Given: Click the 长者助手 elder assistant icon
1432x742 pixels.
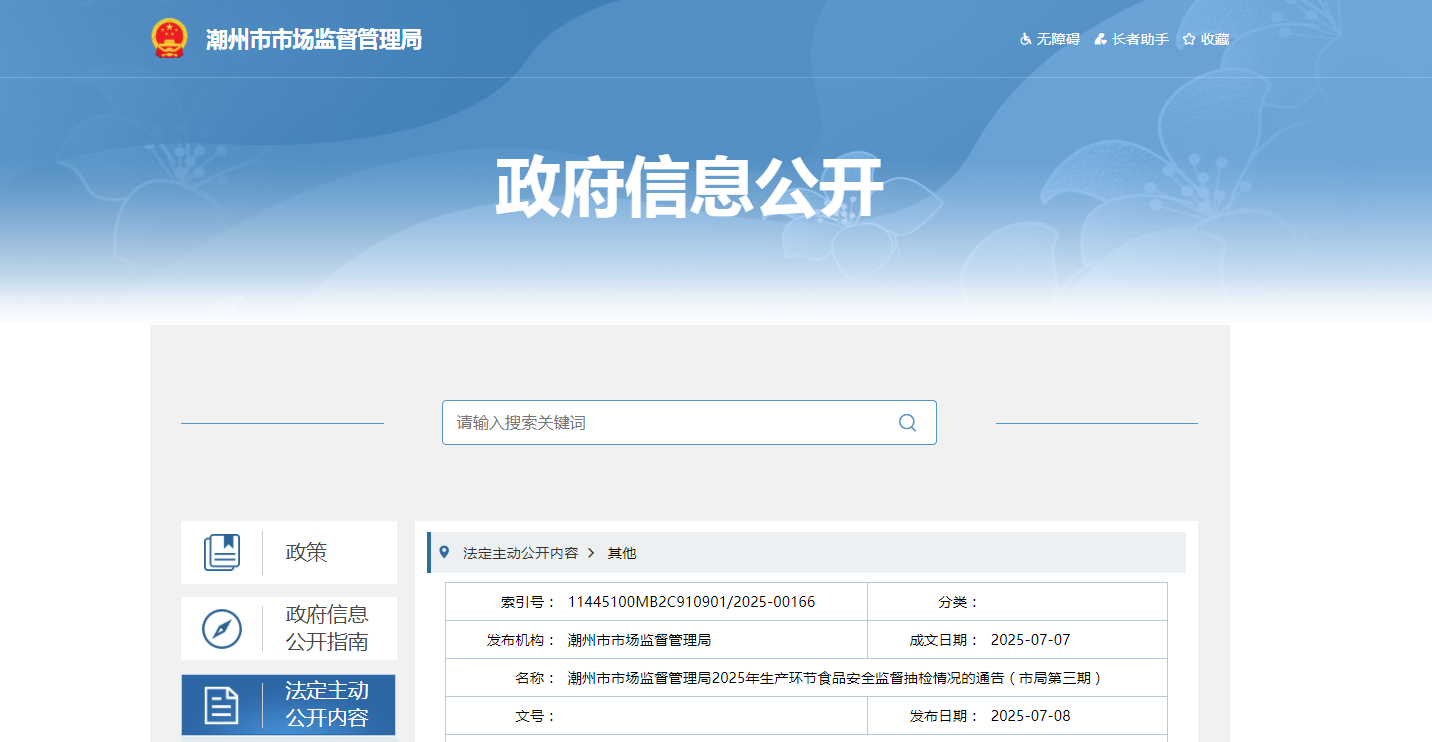Looking at the screenshot, I should pos(1100,39).
